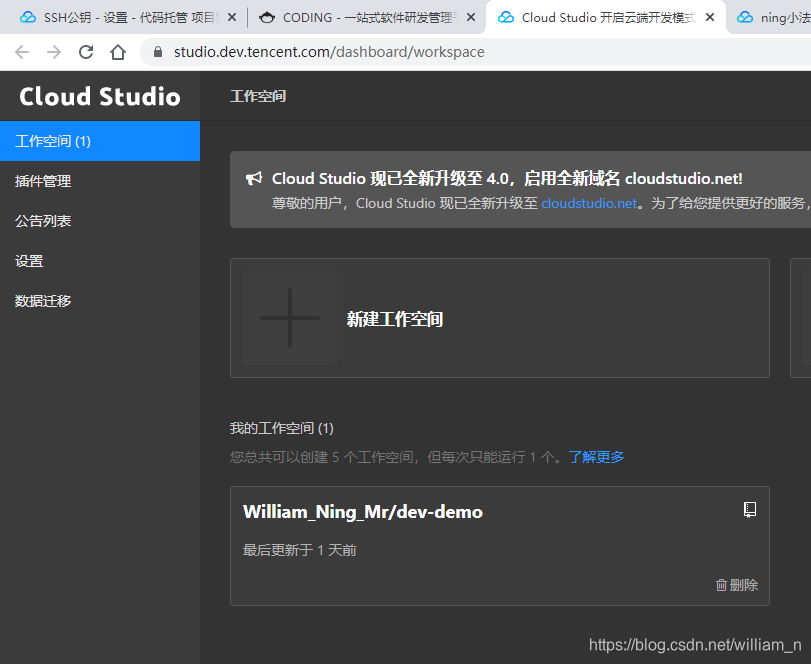Close the CODING browser tab
This screenshot has height=664, width=811.
(x=471, y=18)
